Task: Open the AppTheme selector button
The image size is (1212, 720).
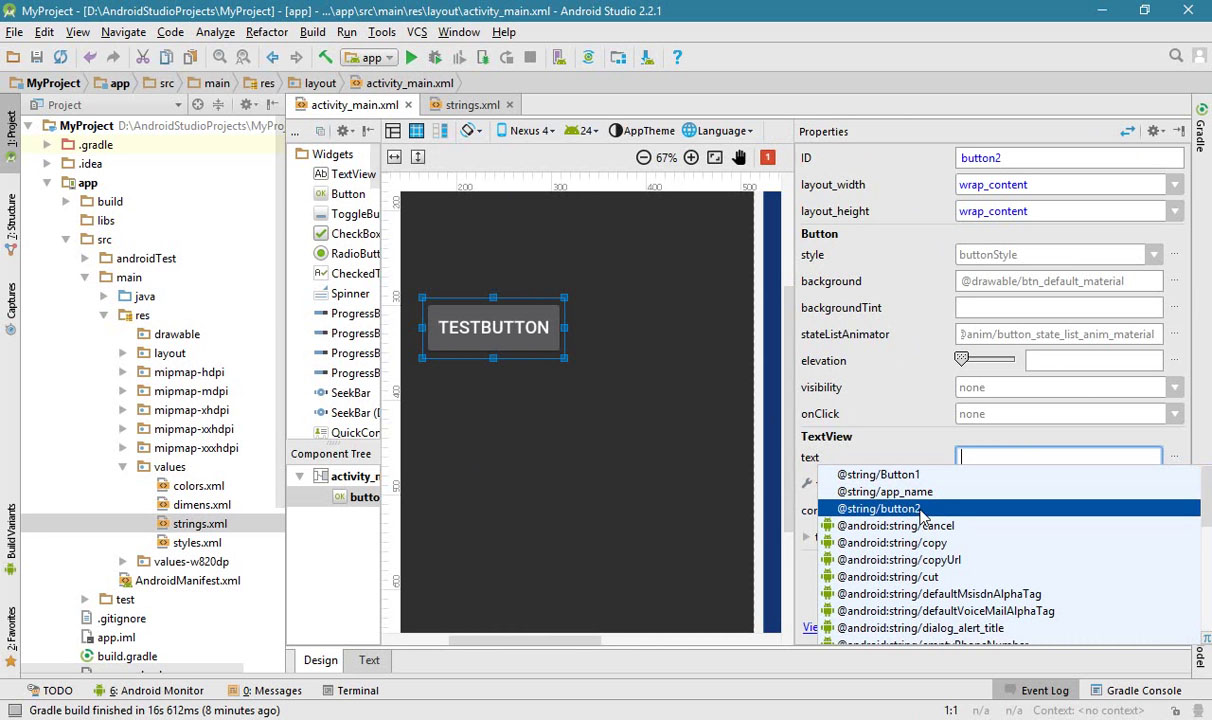Action: (642, 131)
